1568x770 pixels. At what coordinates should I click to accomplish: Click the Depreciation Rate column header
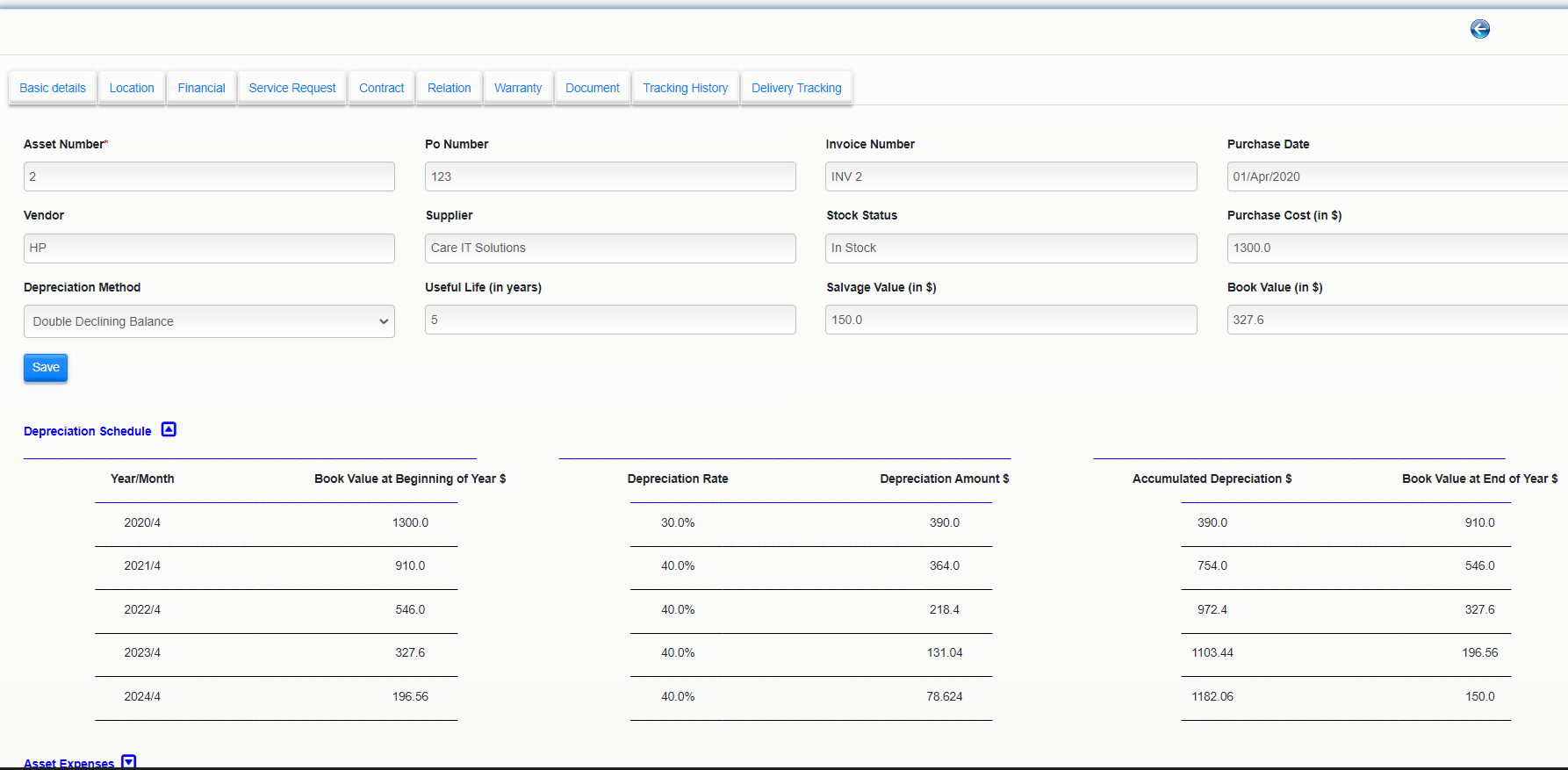click(x=678, y=479)
